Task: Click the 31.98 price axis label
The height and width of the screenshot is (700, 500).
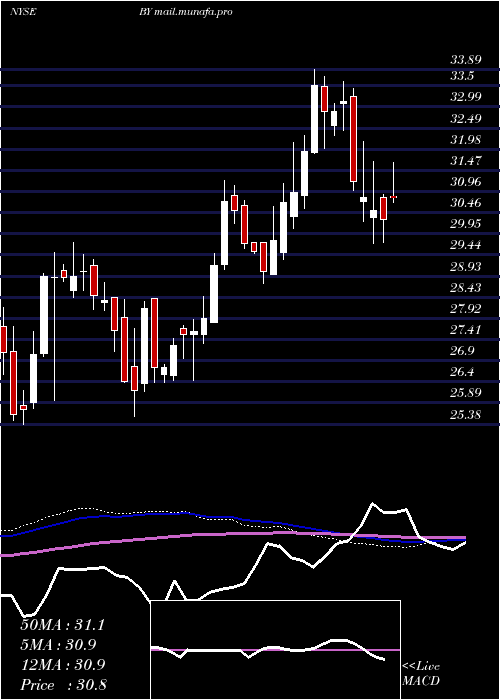Action: [x=466, y=139]
